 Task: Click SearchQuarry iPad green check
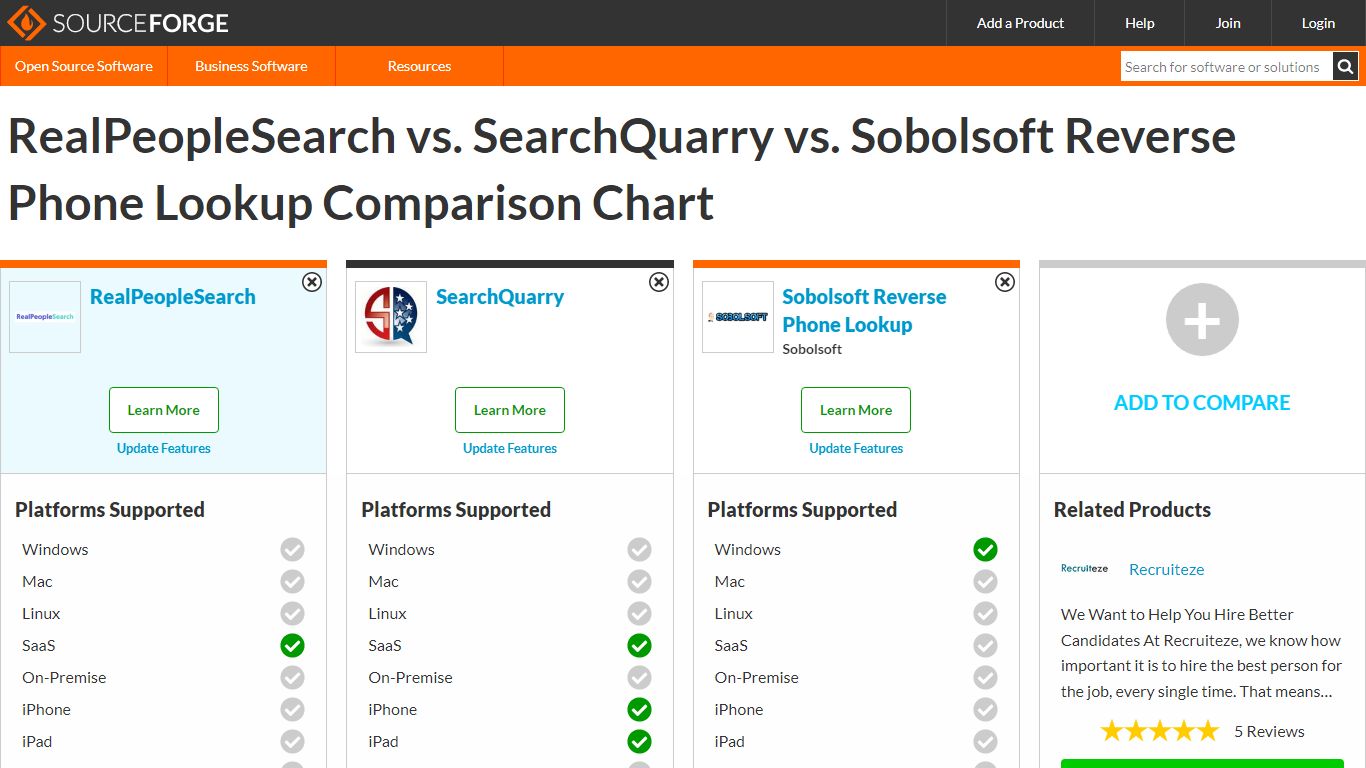[639, 741]
